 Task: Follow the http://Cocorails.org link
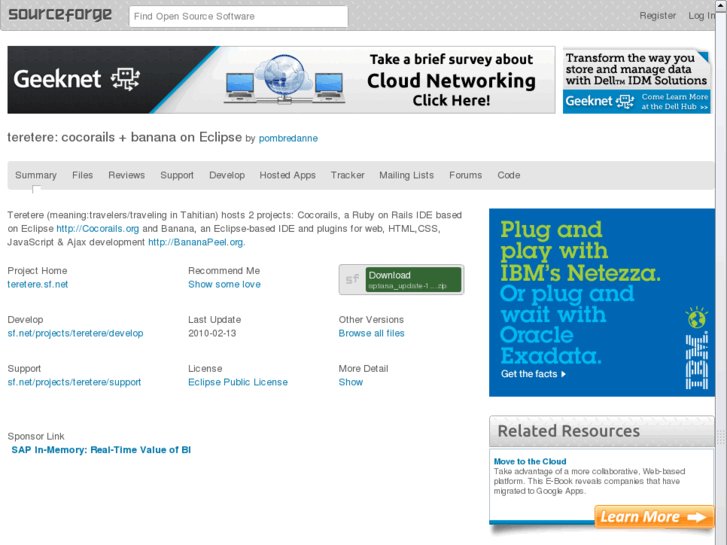coord(97,229)
